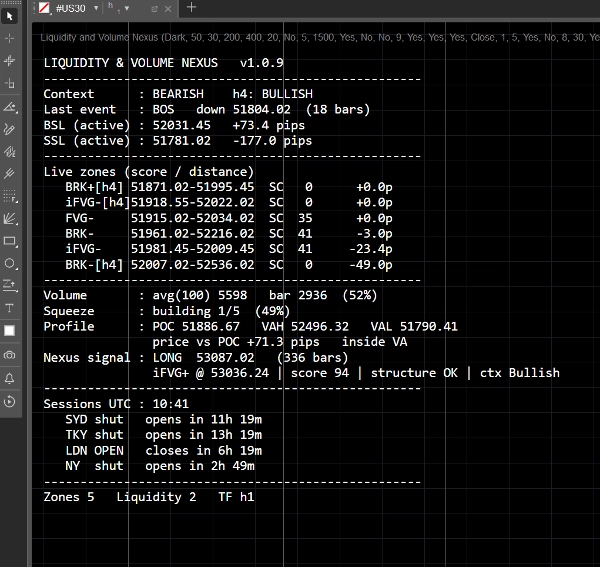Activate the thin crosshair tool
Screen dimensions: 600x567
tap(10, 38)
